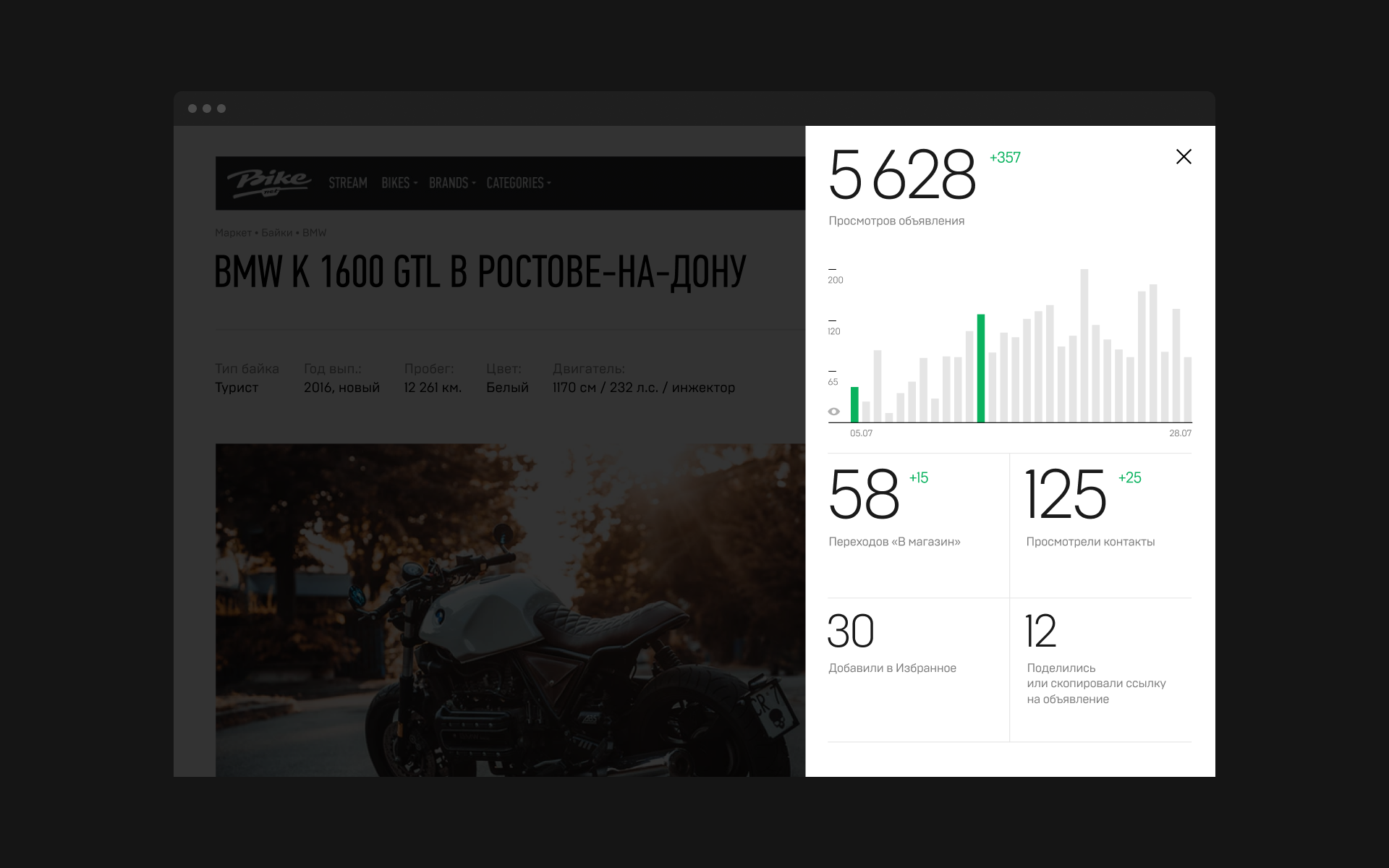Click the middle window control dot

pos(207,109)
